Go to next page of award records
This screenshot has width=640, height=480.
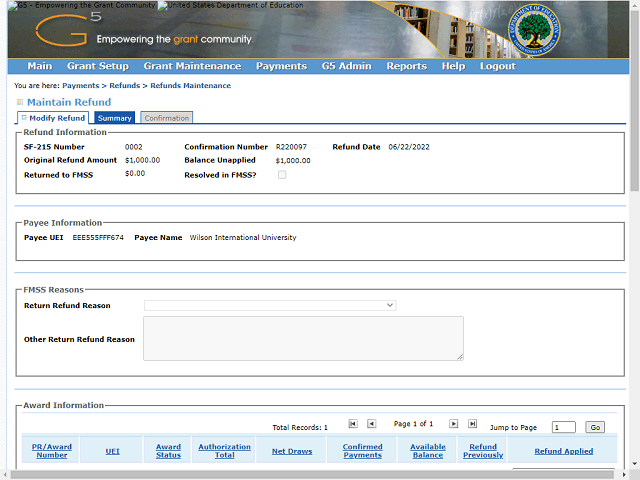tap(453, 424)
